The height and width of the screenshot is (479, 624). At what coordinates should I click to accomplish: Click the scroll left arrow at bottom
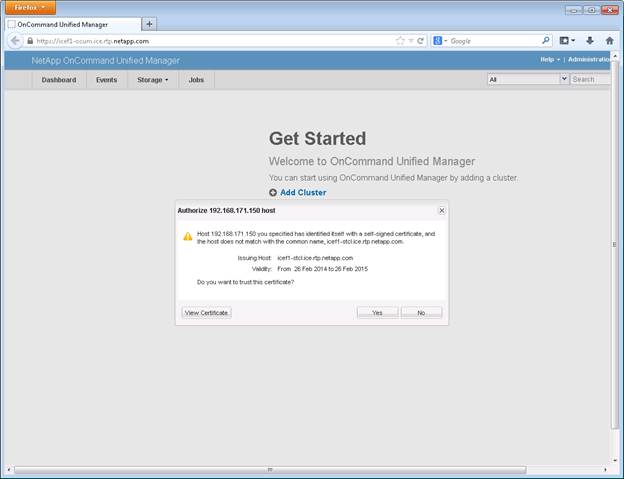coord(9,470)
